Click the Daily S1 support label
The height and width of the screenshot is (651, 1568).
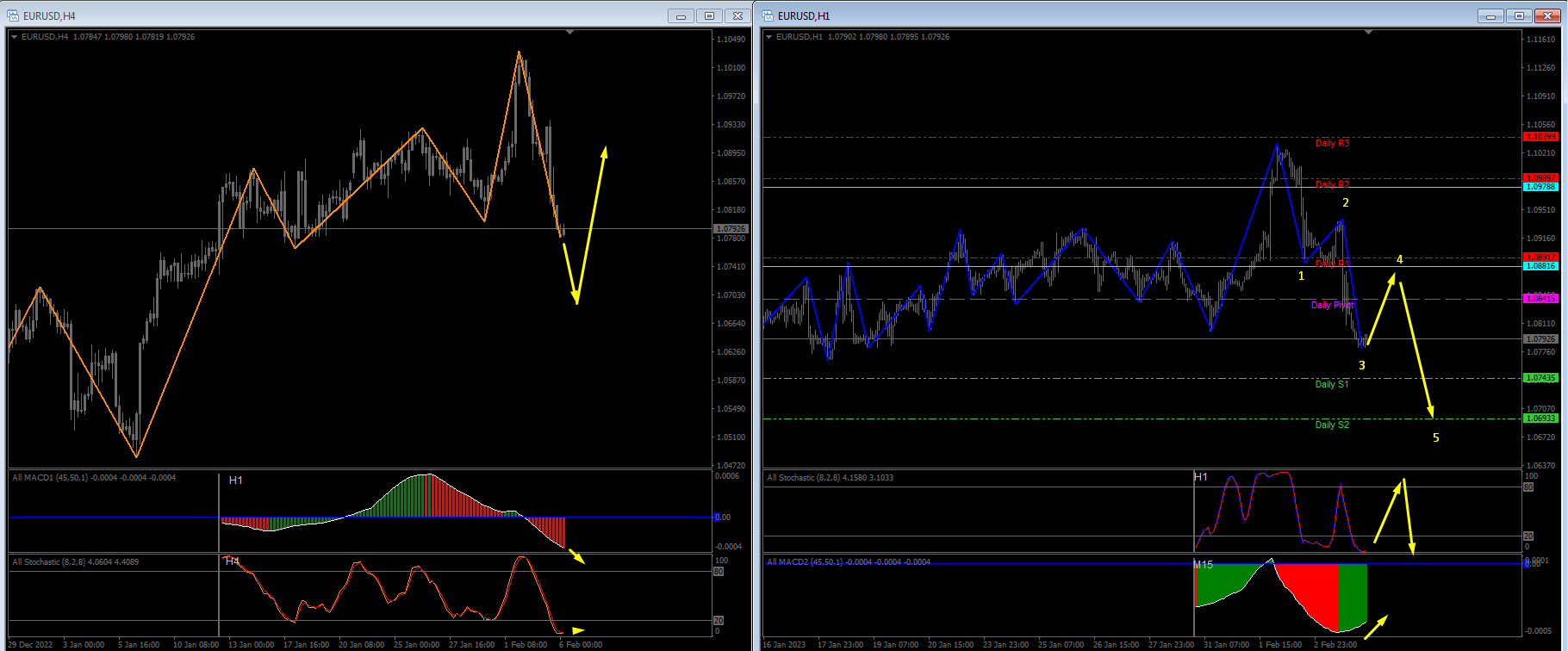(1332, 384)
